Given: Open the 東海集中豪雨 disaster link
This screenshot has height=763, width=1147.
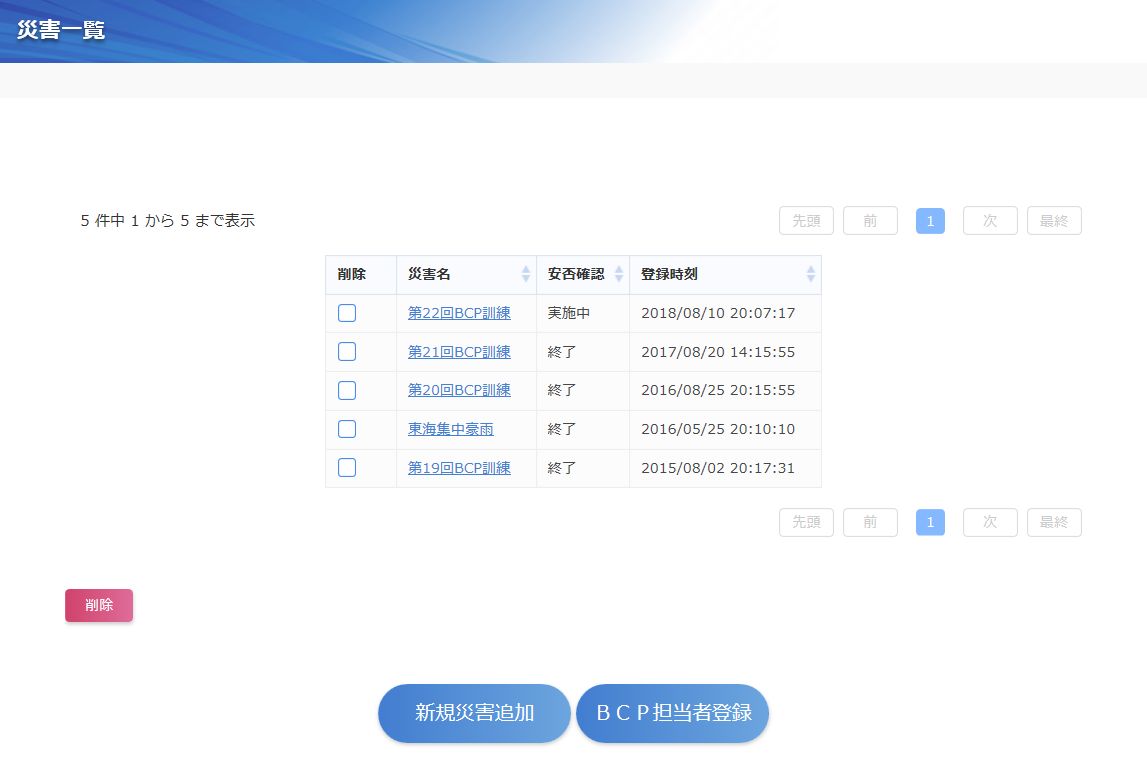Looking at the screenshot, I should tap(450, 429).
